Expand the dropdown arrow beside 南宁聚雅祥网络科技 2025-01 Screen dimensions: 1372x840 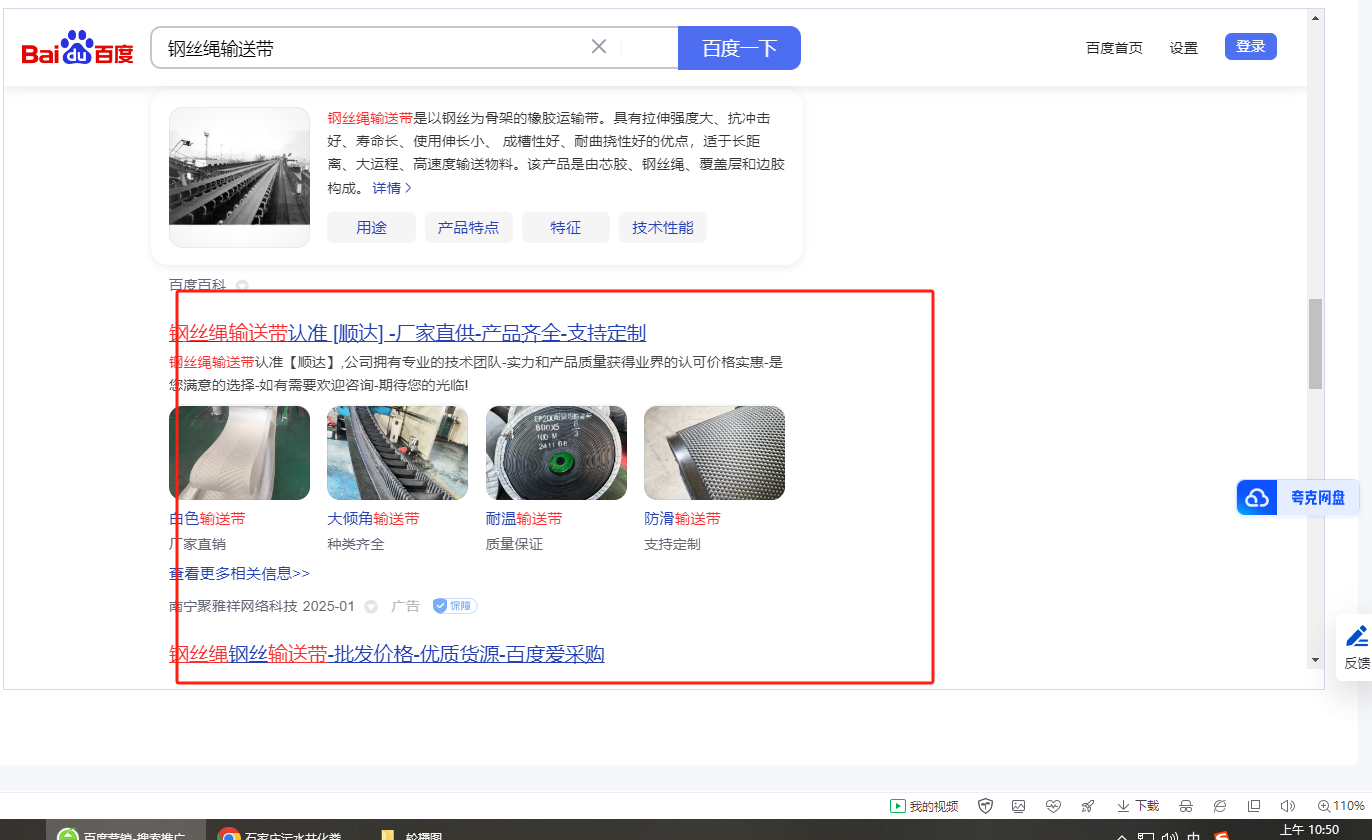click(x=371, y=606)
